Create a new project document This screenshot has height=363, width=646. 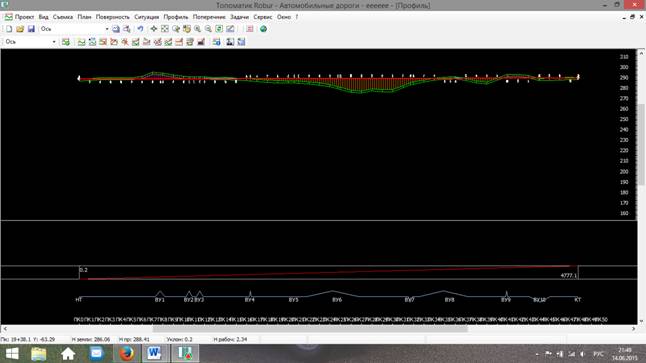point(9,29)
